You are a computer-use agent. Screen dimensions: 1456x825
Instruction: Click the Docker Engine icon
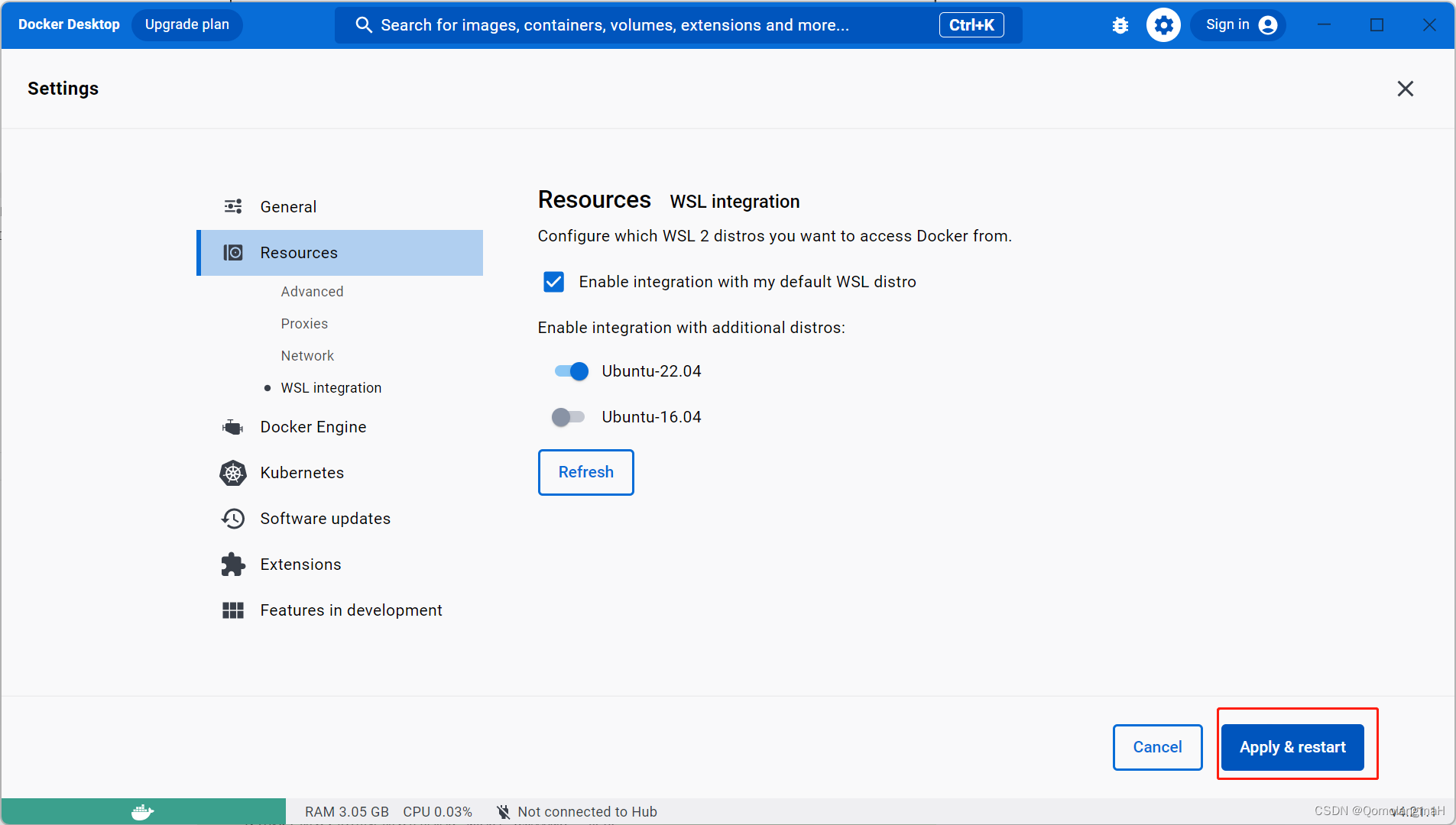coord(233,427)
